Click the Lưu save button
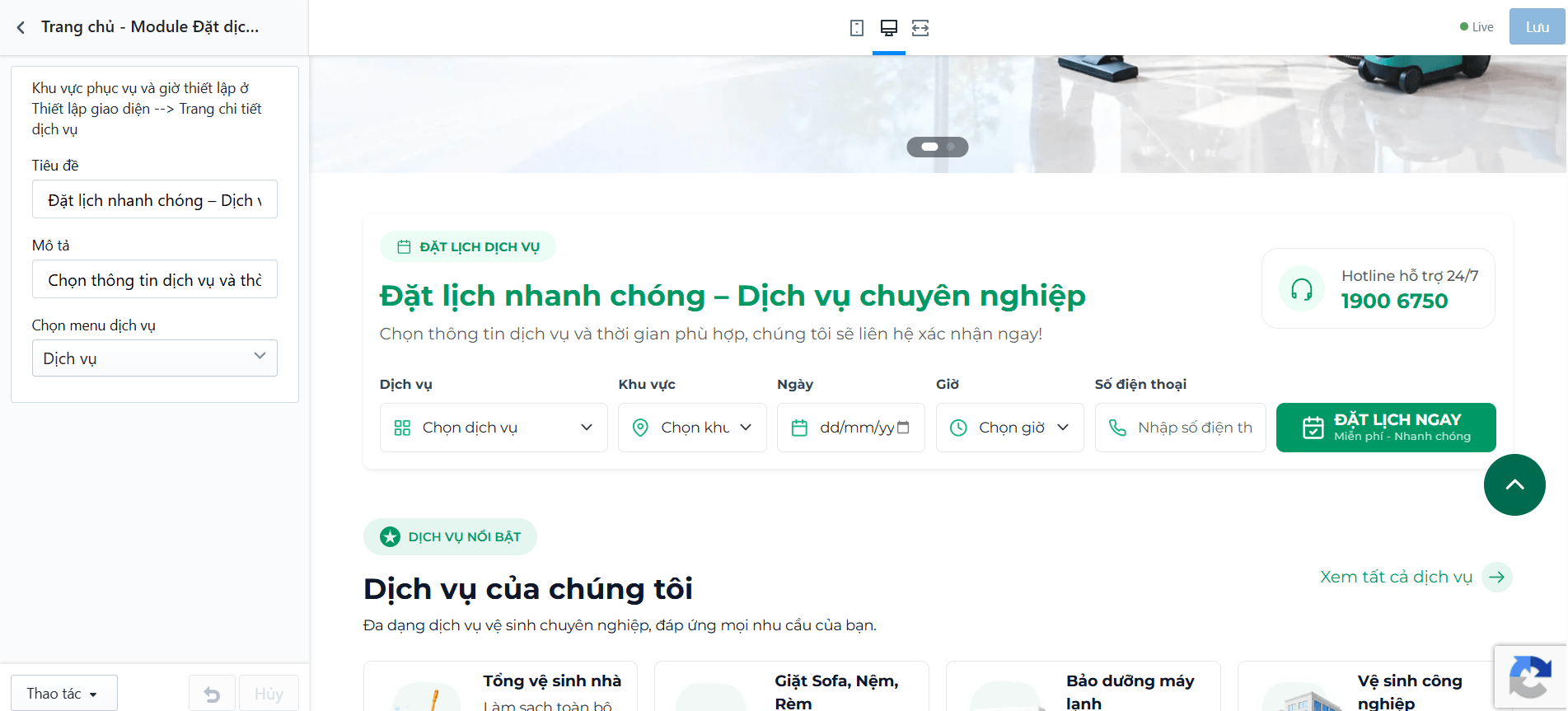The width and height of the screenshot is (1568, 711). (x=1538, y=26)
